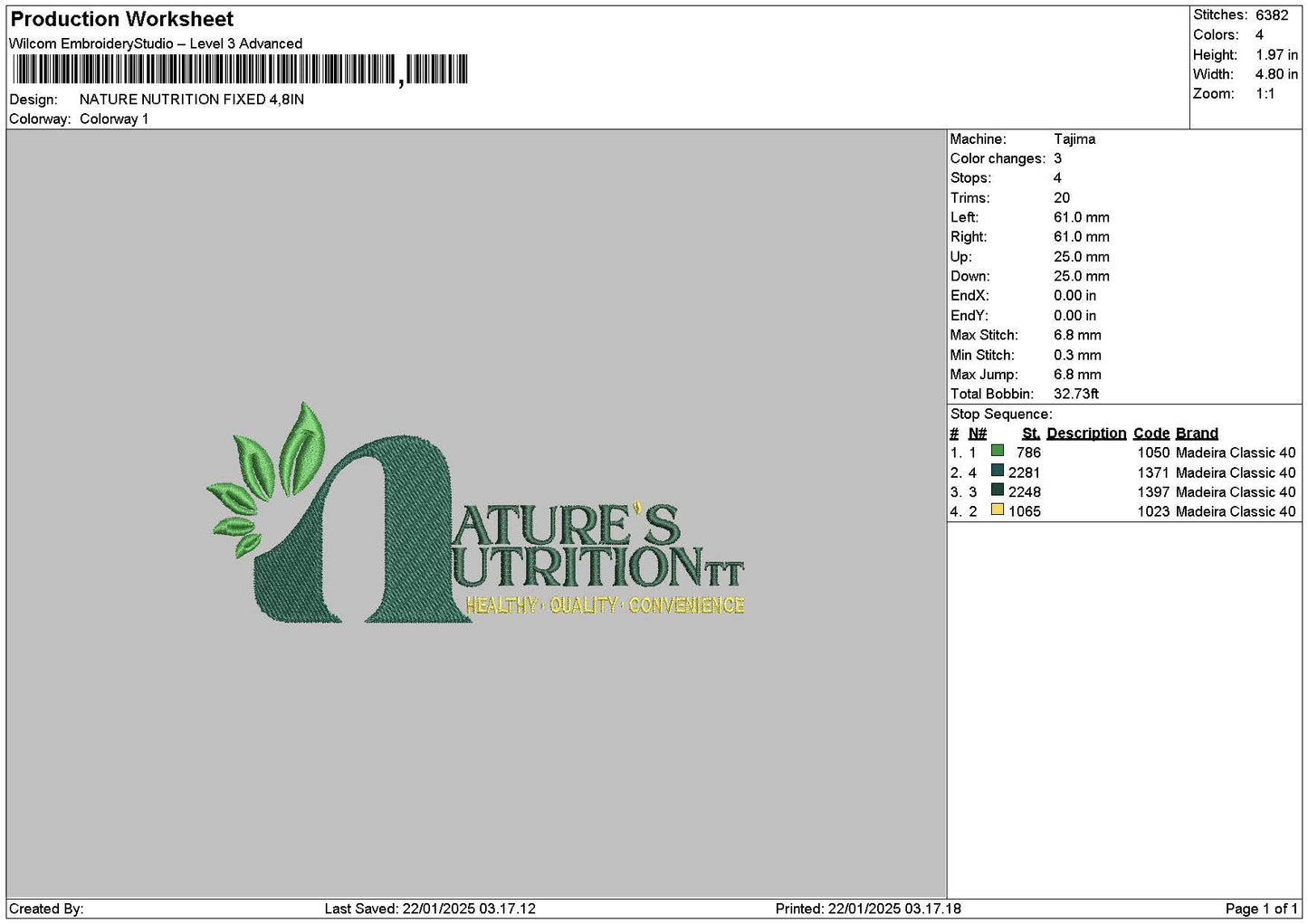Click the Colors value '4' in header
Screen dimensions: 1308x924
[x=1259, y=35]
